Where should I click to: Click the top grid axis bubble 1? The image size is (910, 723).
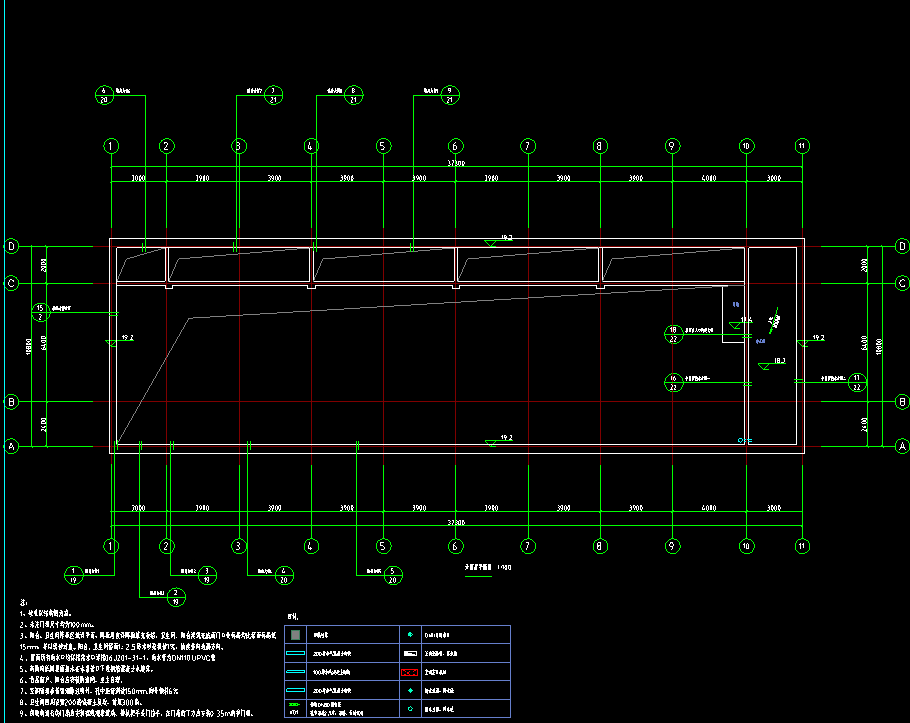[x=111, y=146]
